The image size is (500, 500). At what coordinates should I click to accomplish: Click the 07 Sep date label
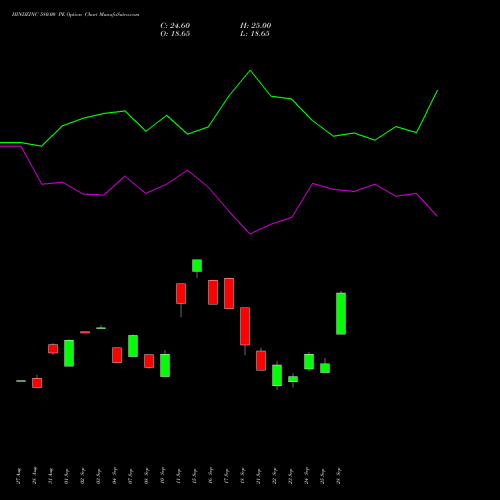131,476
